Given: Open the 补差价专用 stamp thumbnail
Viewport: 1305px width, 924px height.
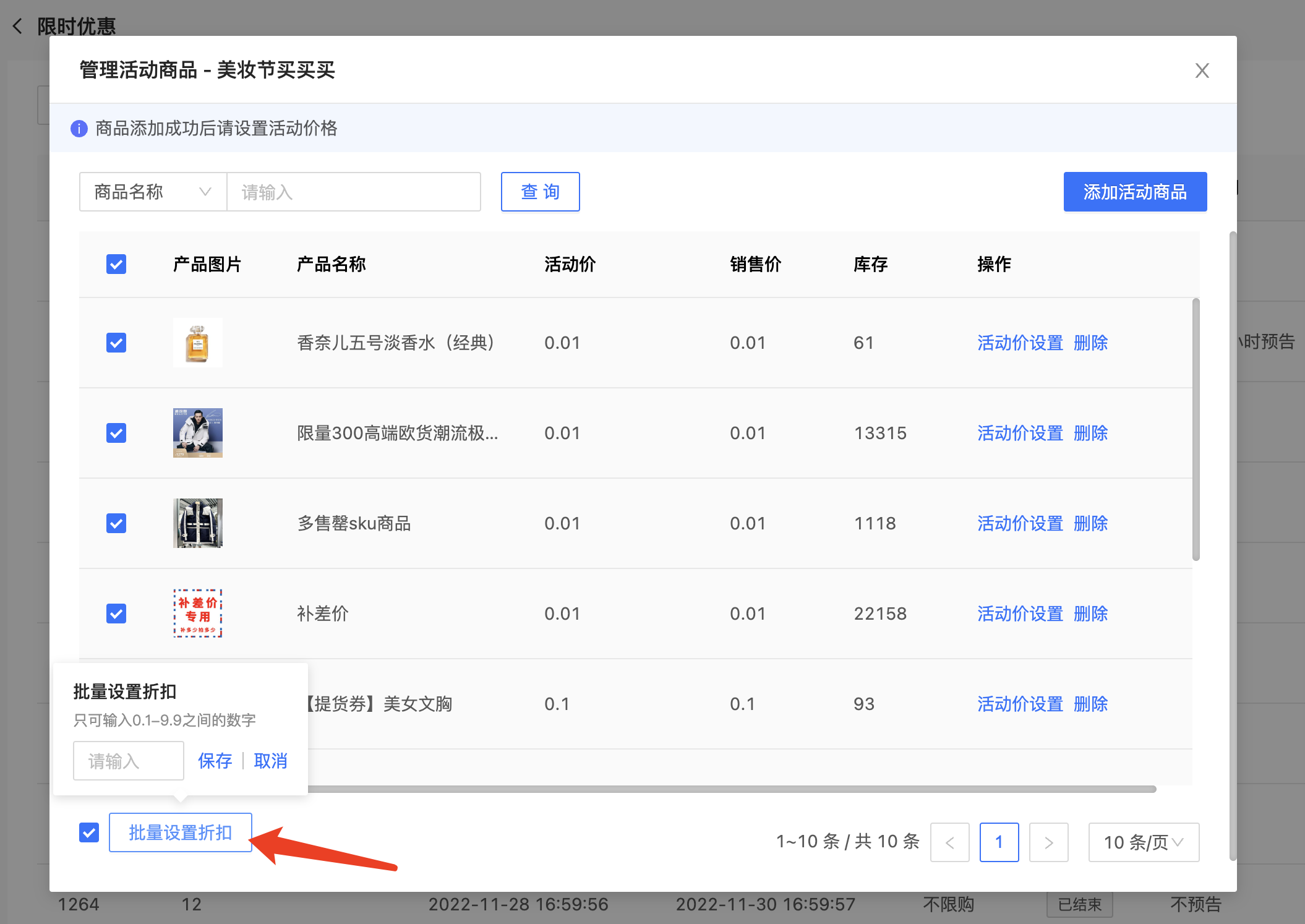Looking at the screenshot, I should click(197, 614).
